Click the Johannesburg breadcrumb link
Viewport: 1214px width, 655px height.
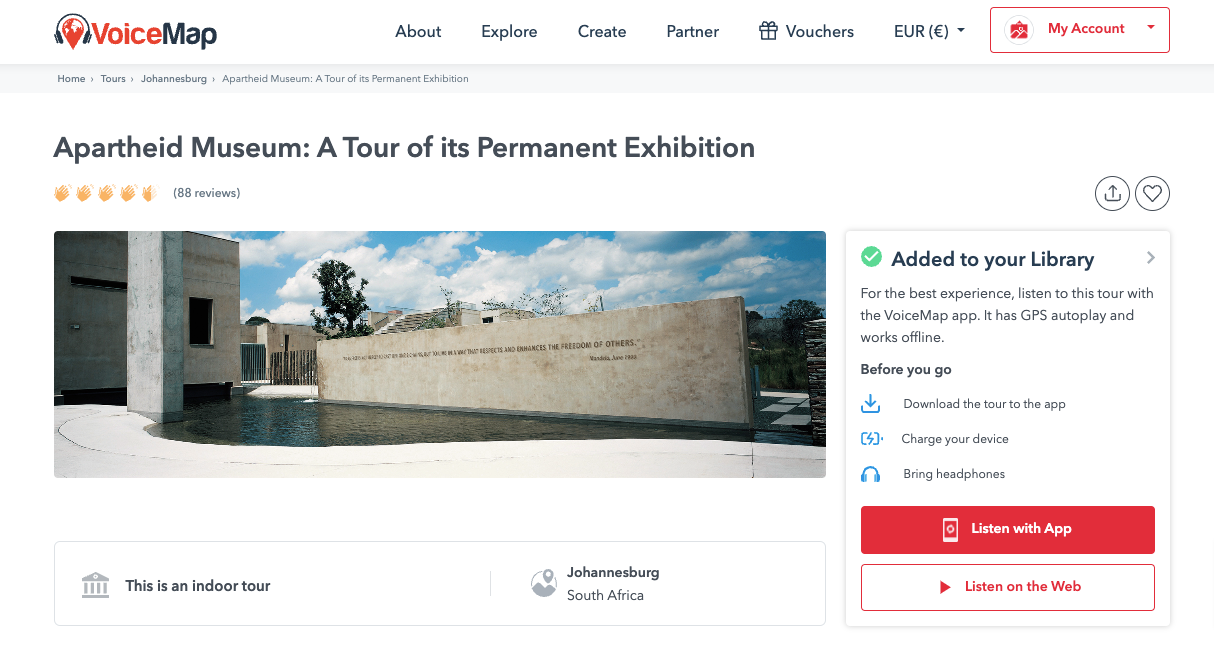[174, 79]
